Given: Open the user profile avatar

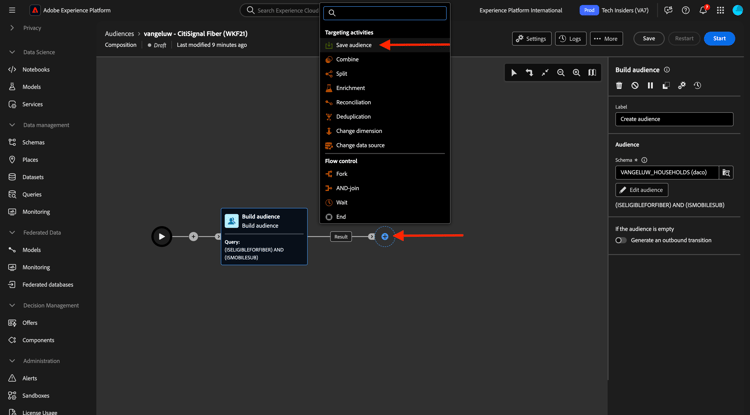Looking at the screenshot, I should click(738, 10).
